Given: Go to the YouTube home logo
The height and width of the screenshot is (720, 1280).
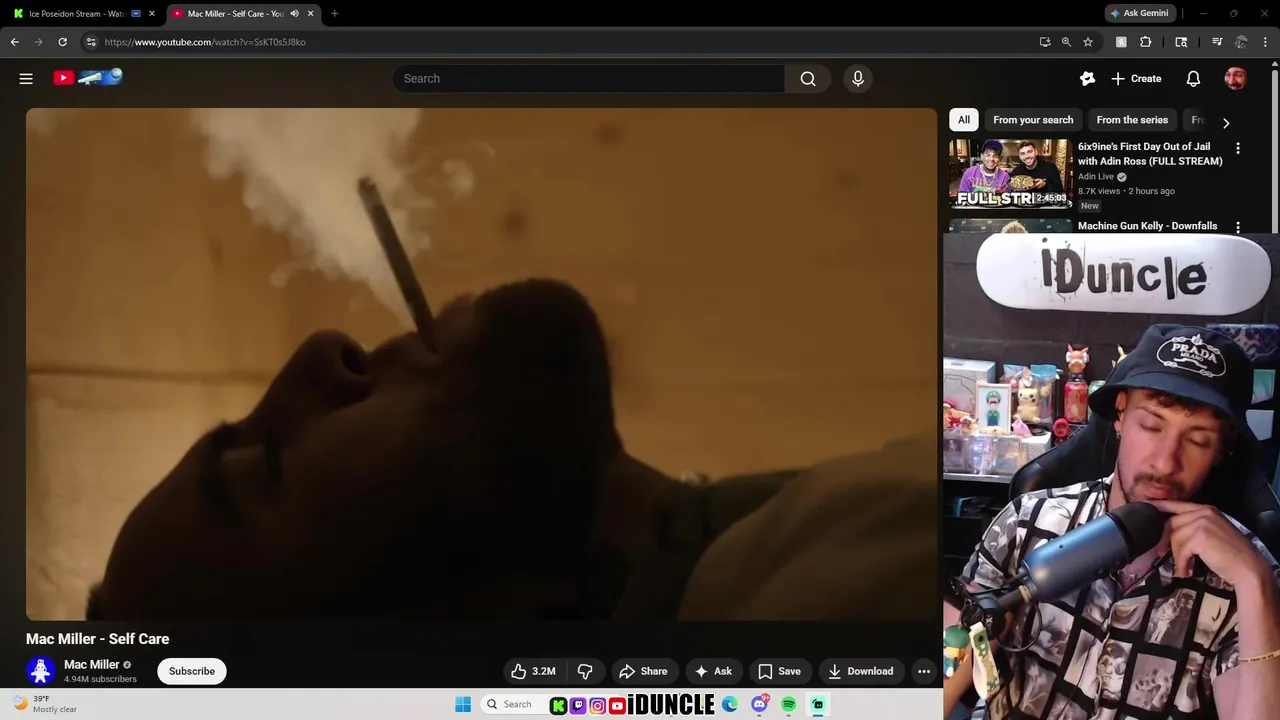Looking at the screenshot, I should (x=88, y=77).
